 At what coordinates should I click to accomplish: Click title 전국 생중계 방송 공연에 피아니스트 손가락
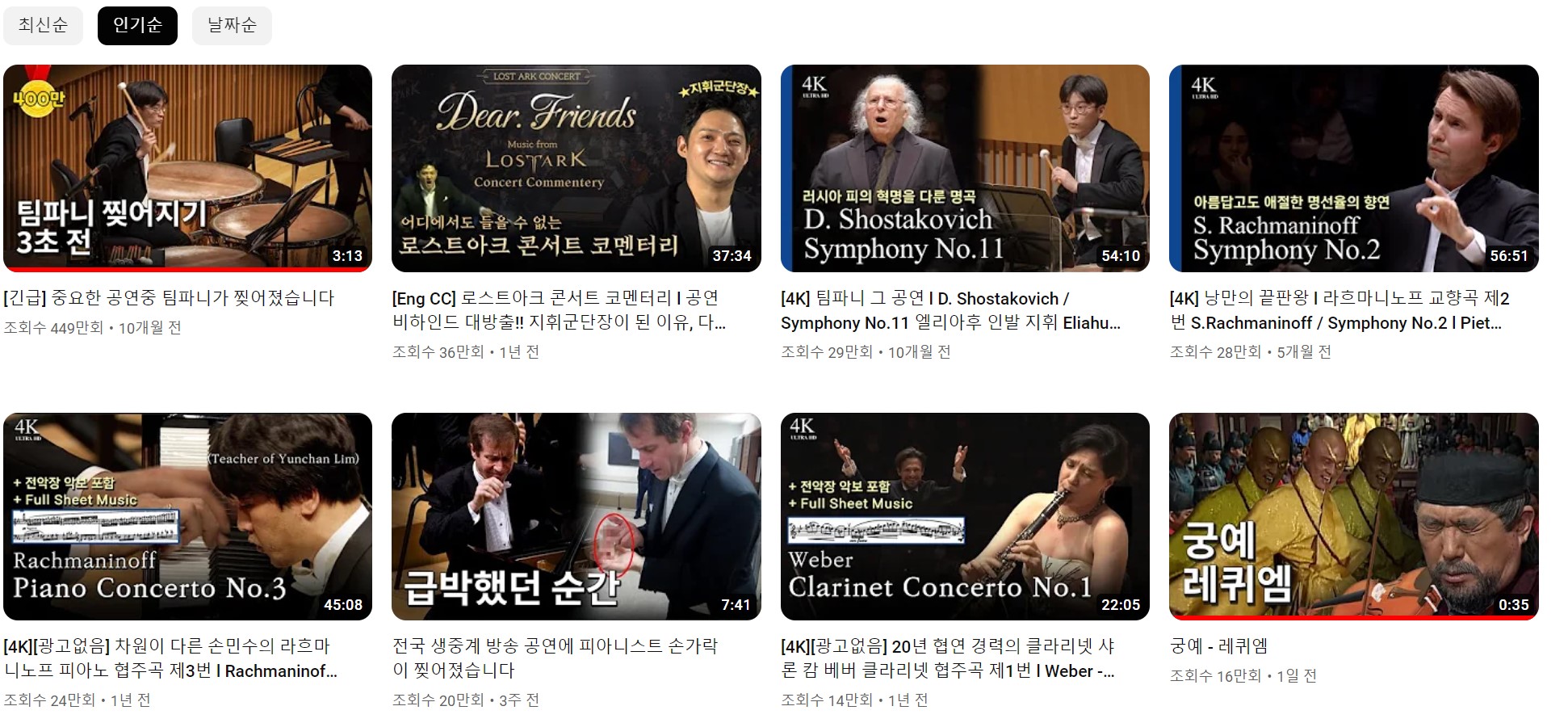555,658
